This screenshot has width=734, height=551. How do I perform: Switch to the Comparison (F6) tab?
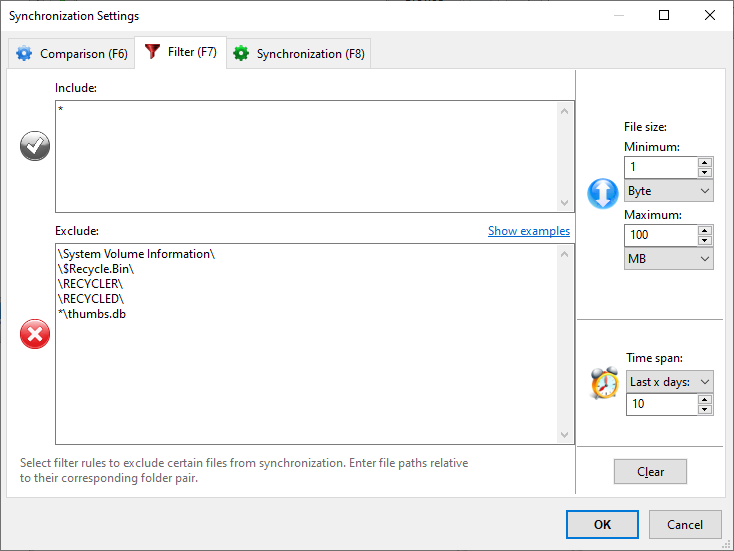click(x=71, y=54)
